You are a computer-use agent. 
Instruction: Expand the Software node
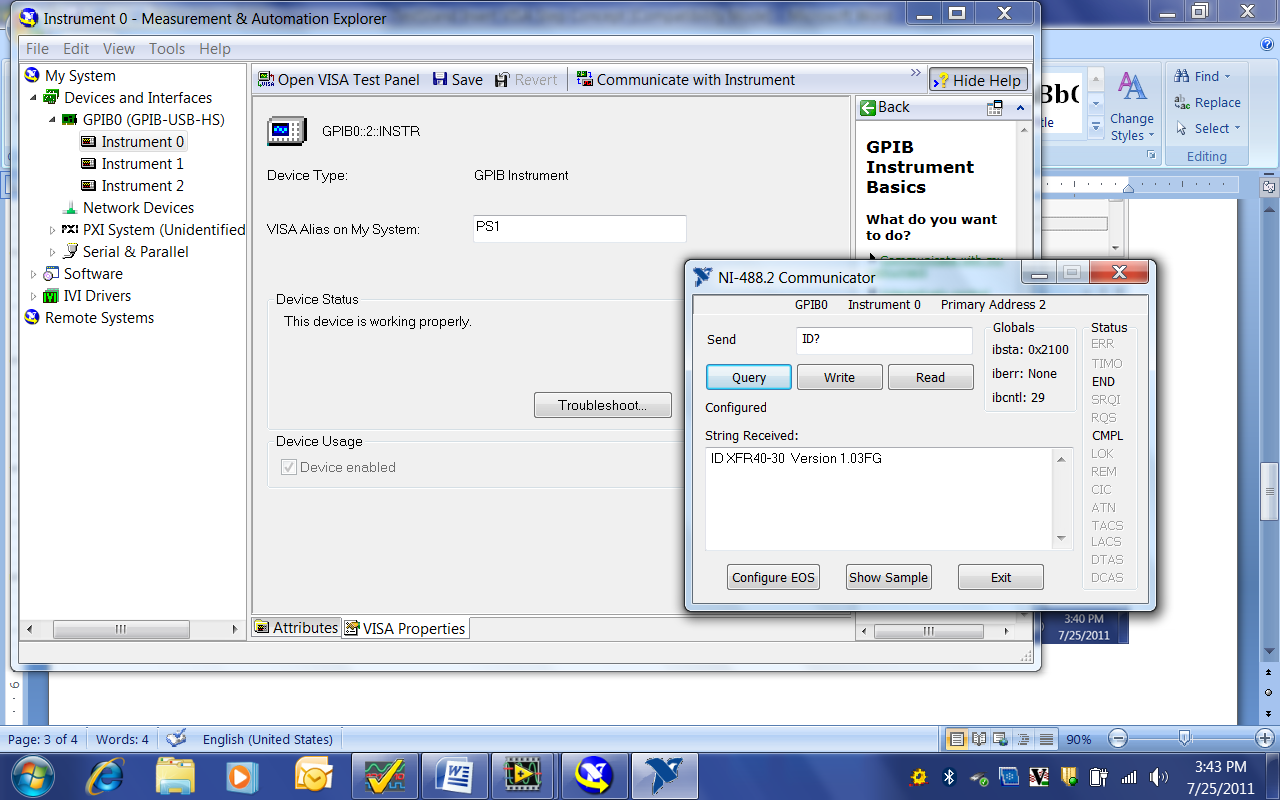[33, 274]
